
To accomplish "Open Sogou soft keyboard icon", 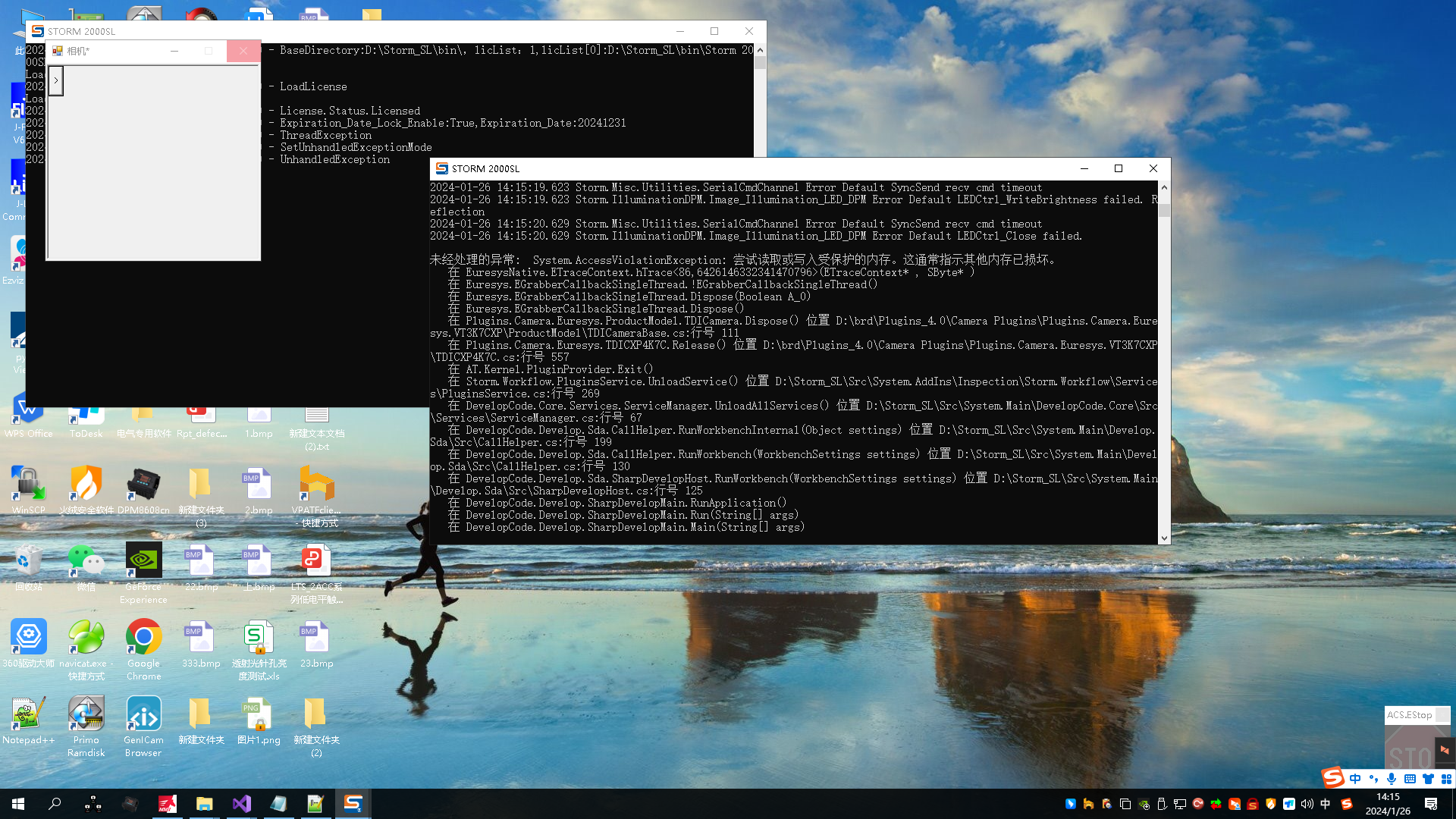I will pyautogui.click(x=1410, y=779).
